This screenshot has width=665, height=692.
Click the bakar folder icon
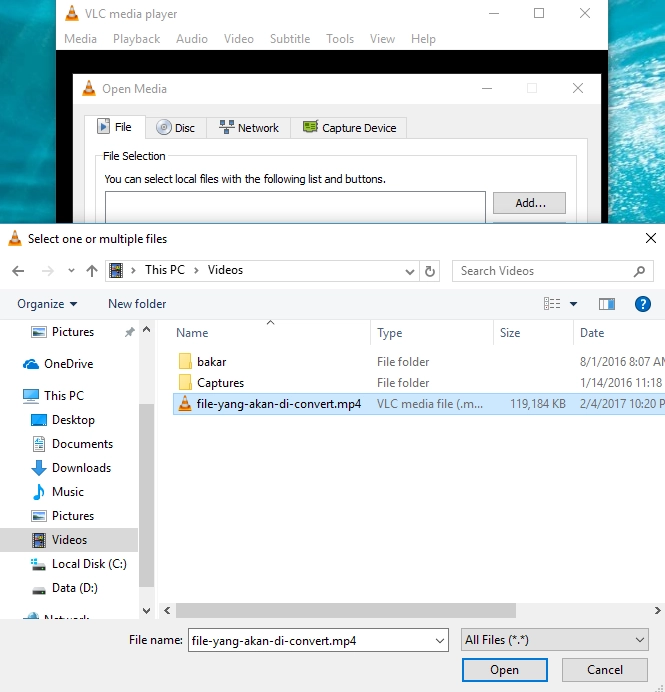(185, 361)
